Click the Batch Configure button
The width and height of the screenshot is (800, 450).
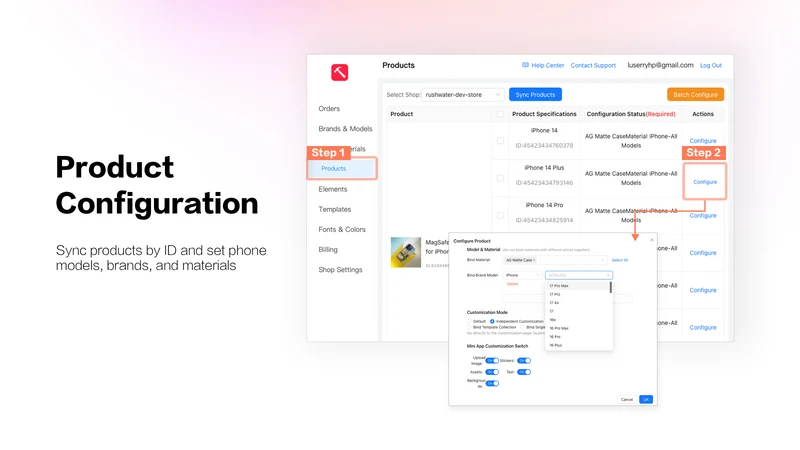tap(695, 94)
